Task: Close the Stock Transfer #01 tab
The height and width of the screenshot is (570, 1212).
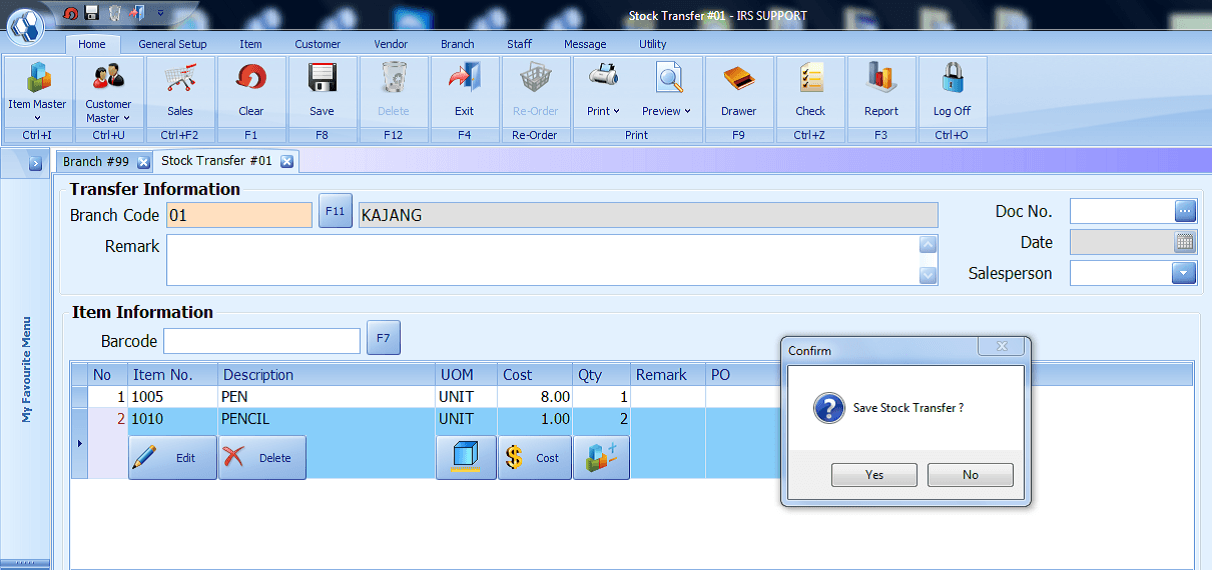Action: tap(286, 161)
